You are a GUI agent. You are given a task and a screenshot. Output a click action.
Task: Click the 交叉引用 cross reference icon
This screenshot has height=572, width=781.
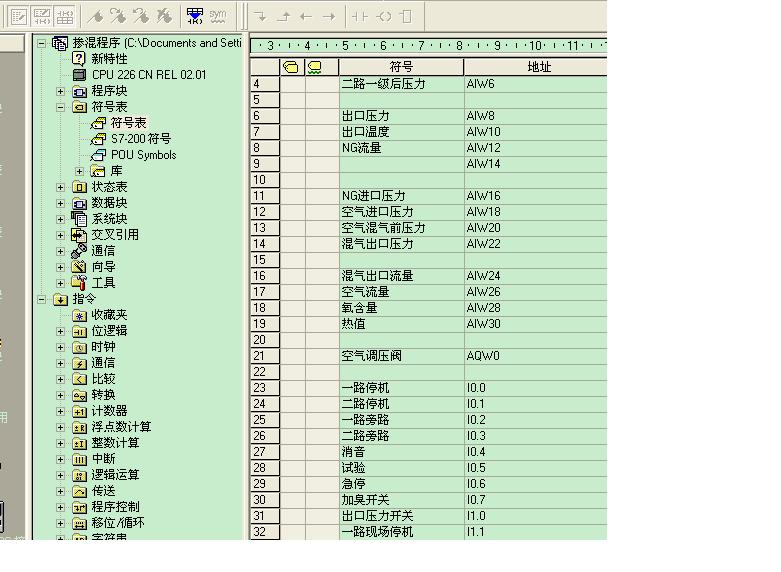[80, 235]
